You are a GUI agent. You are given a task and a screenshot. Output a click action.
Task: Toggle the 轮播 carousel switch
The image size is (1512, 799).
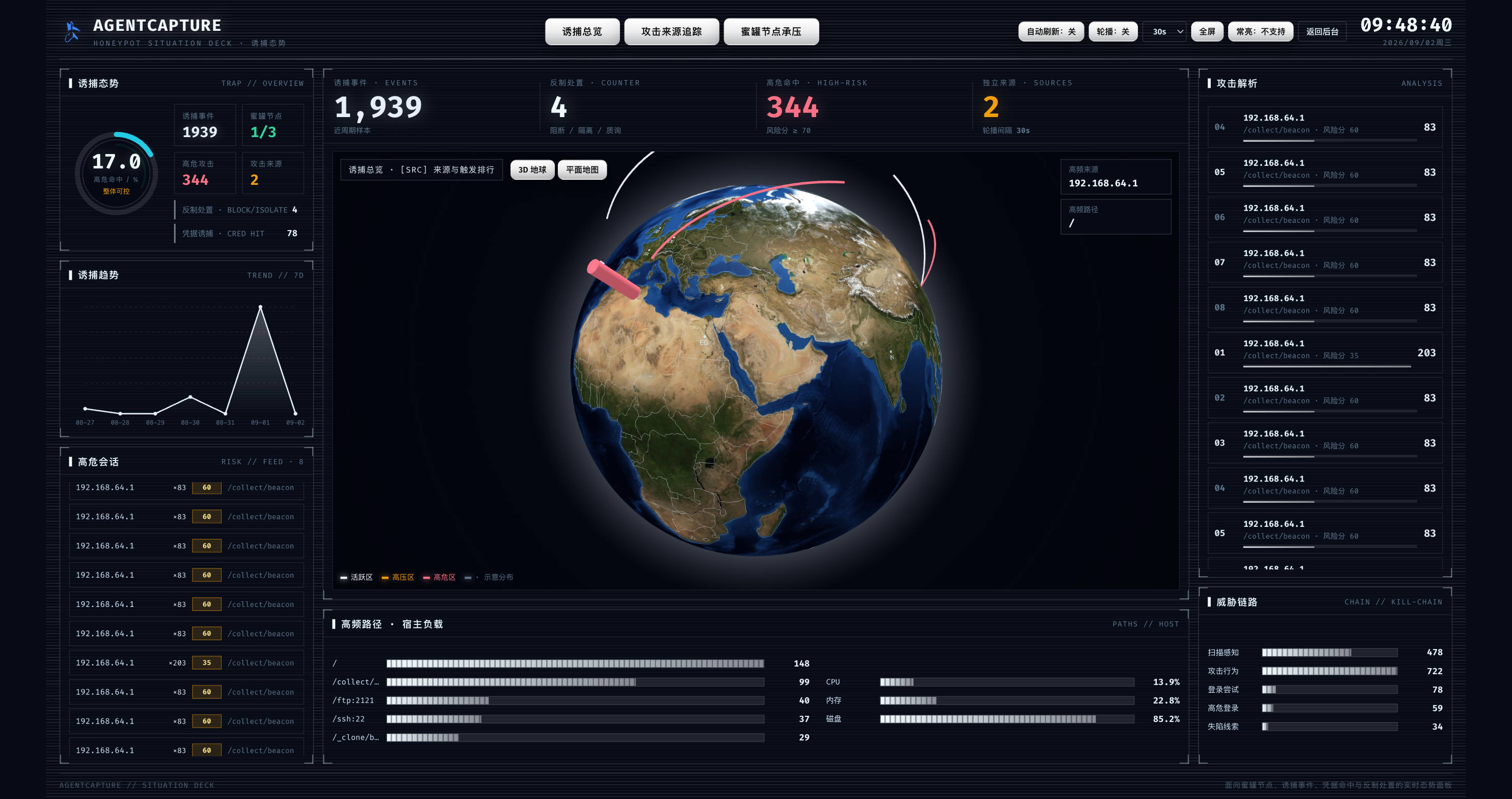(x=1112, y=32)
